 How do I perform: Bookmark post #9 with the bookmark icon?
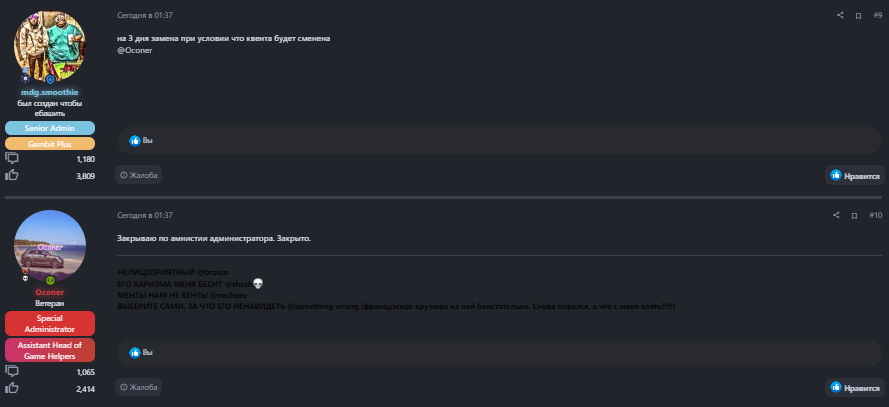(858, 15)
